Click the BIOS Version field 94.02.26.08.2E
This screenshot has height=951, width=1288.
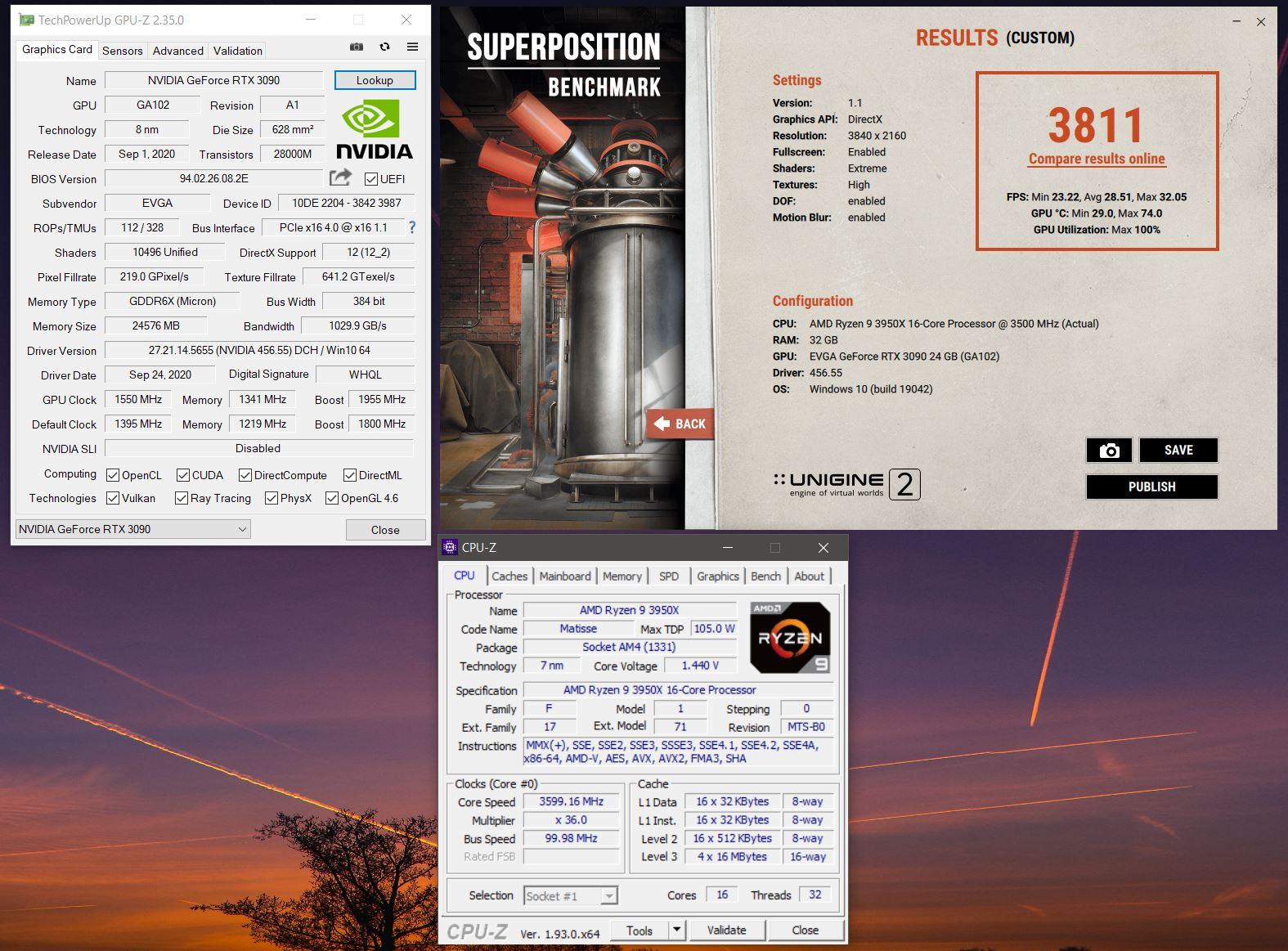[x=213, y=178]
